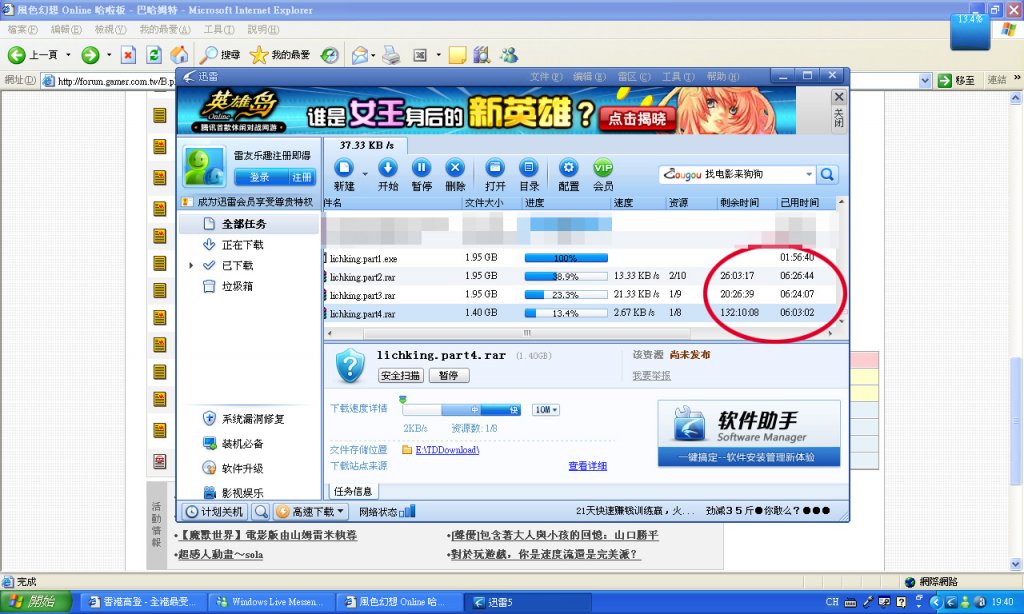Image resolution: width=1024 pixels, height=614 pixels.
Task: Click the 注册 register button
Action: [x=301, y=177]
